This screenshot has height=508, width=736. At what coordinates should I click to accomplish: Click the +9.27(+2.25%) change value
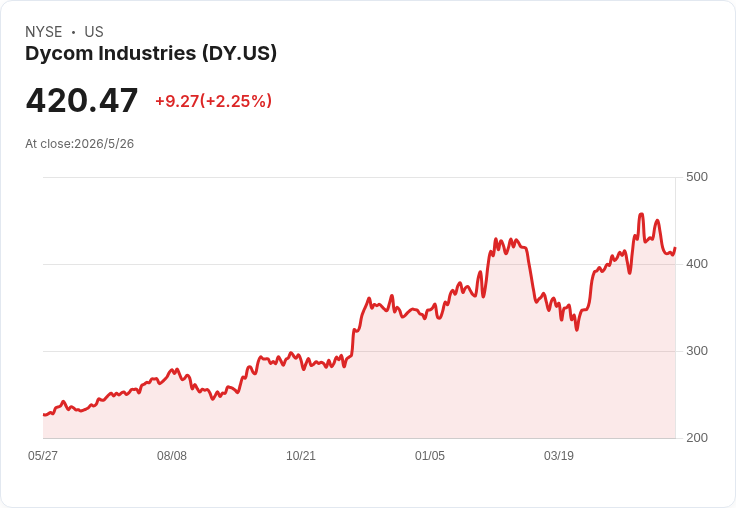(214, 101)
